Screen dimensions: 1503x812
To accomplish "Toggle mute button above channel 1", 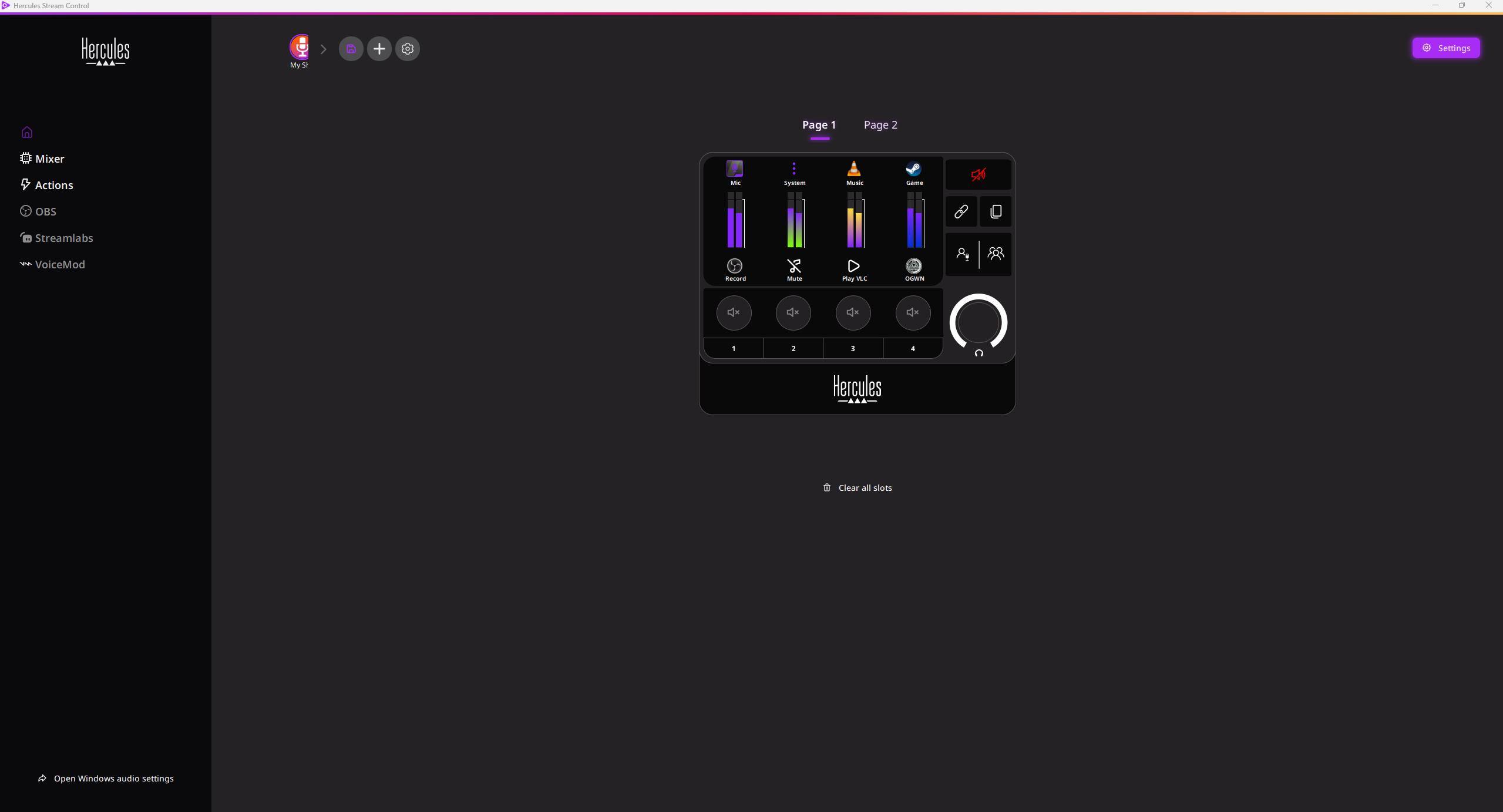I will tap(734, 312).
